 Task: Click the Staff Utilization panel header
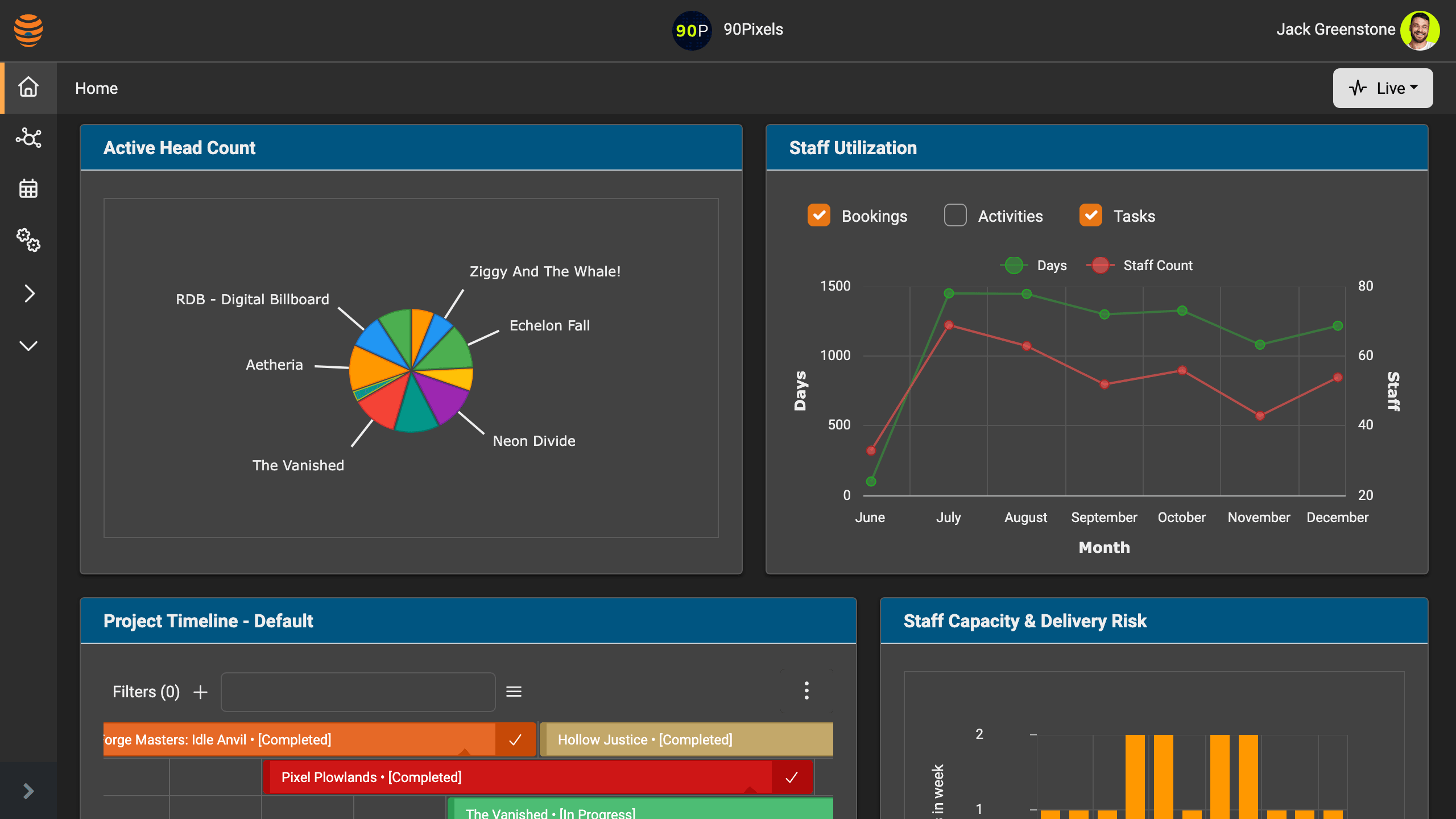[1097, 148]
